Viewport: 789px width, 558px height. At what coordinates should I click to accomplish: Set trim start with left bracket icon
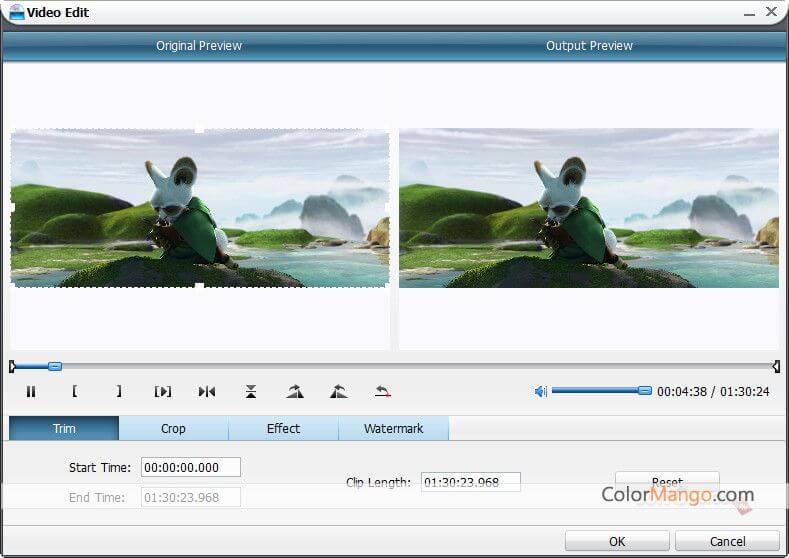(75, 392)
